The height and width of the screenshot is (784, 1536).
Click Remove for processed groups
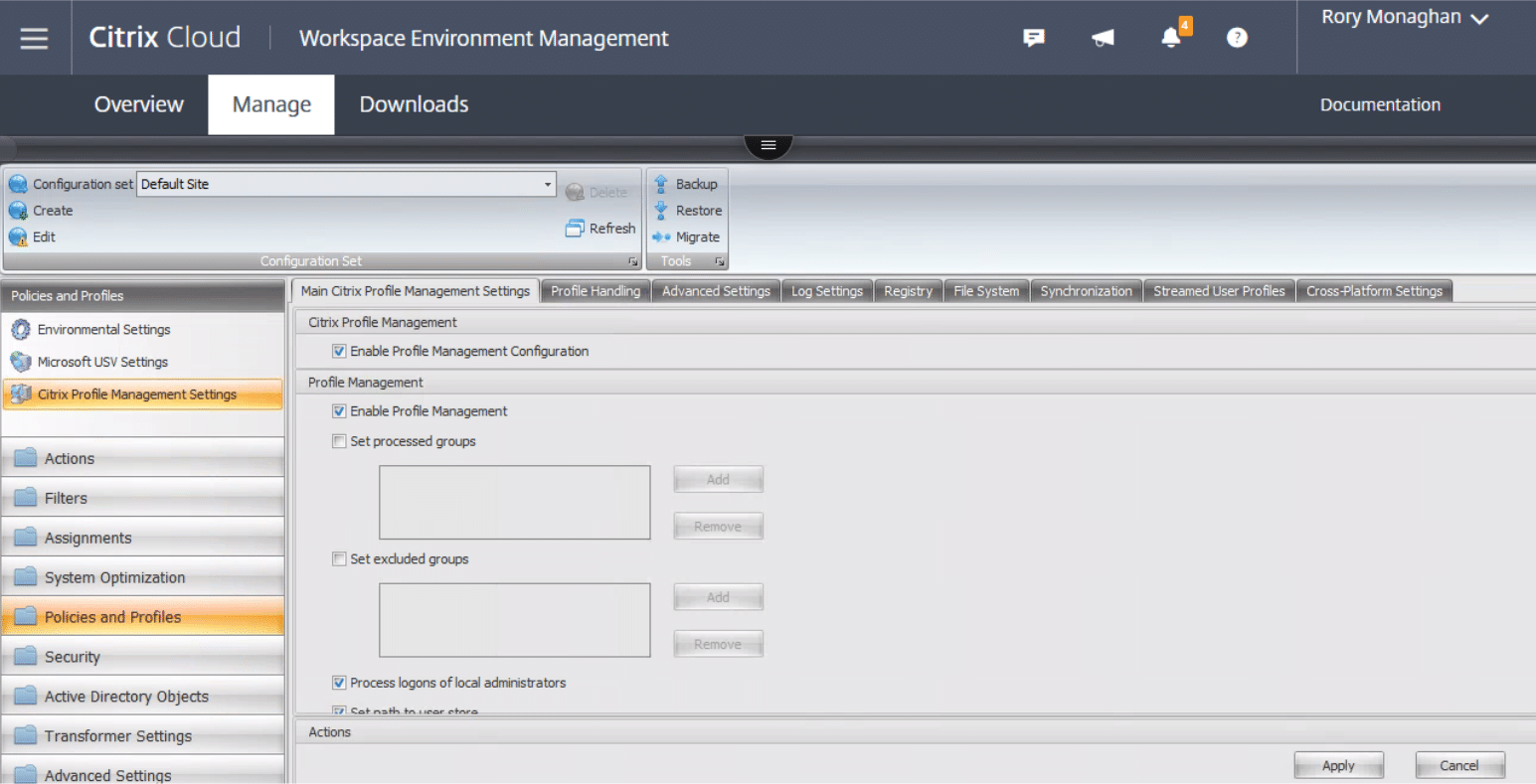[718, 527]
